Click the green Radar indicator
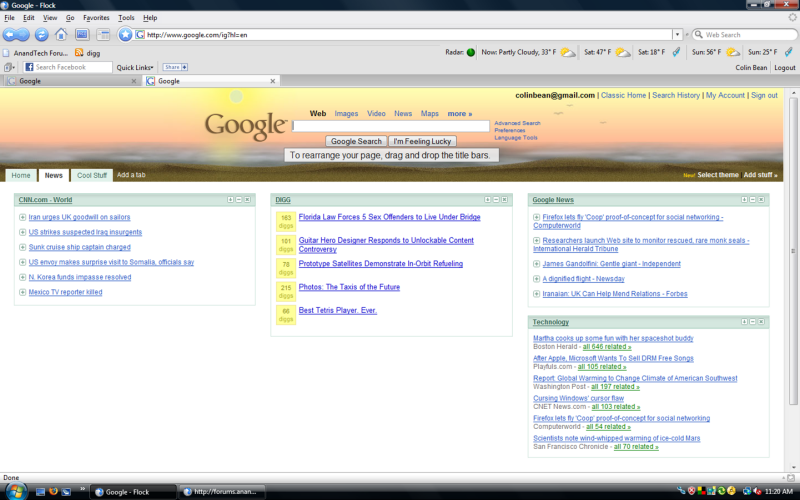800x500 pixels. (x=470, y=52)
